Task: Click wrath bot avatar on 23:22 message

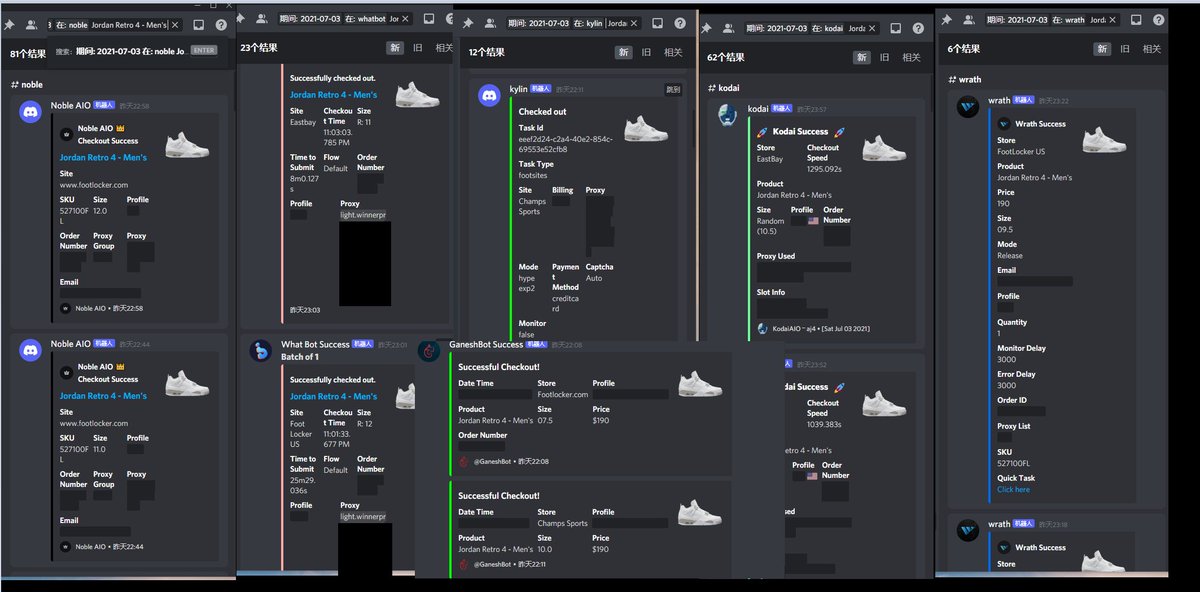Action: [967, 107]
